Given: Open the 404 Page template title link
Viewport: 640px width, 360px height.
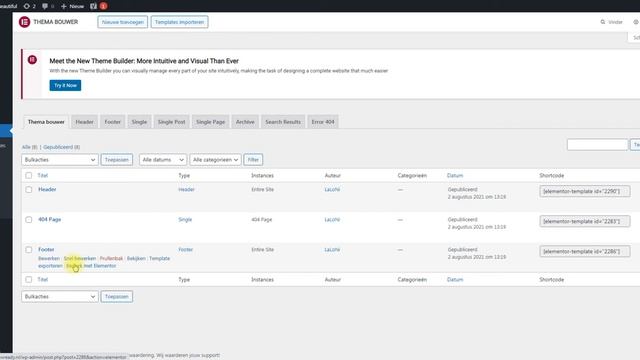Looking at the screenshot, I should click(49, 220).
